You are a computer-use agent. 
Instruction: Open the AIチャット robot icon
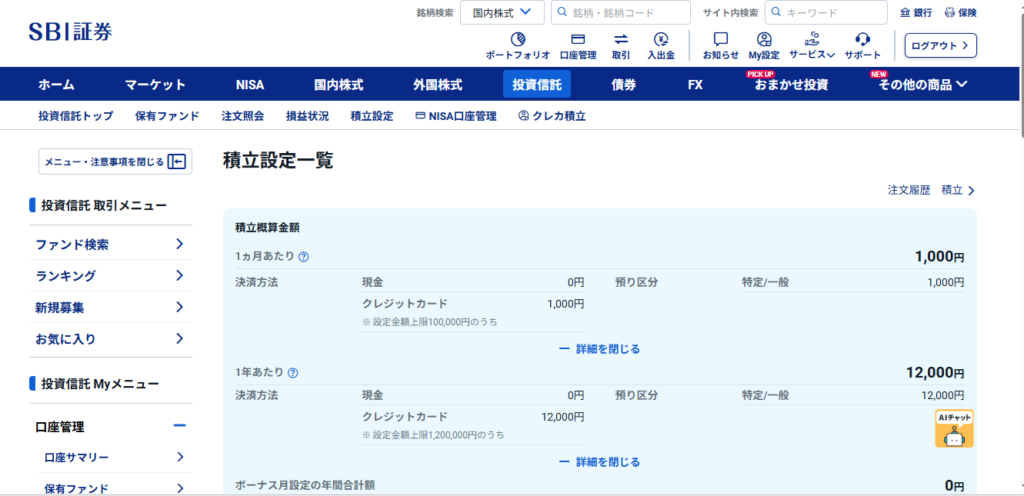click(x=954, y=428)
